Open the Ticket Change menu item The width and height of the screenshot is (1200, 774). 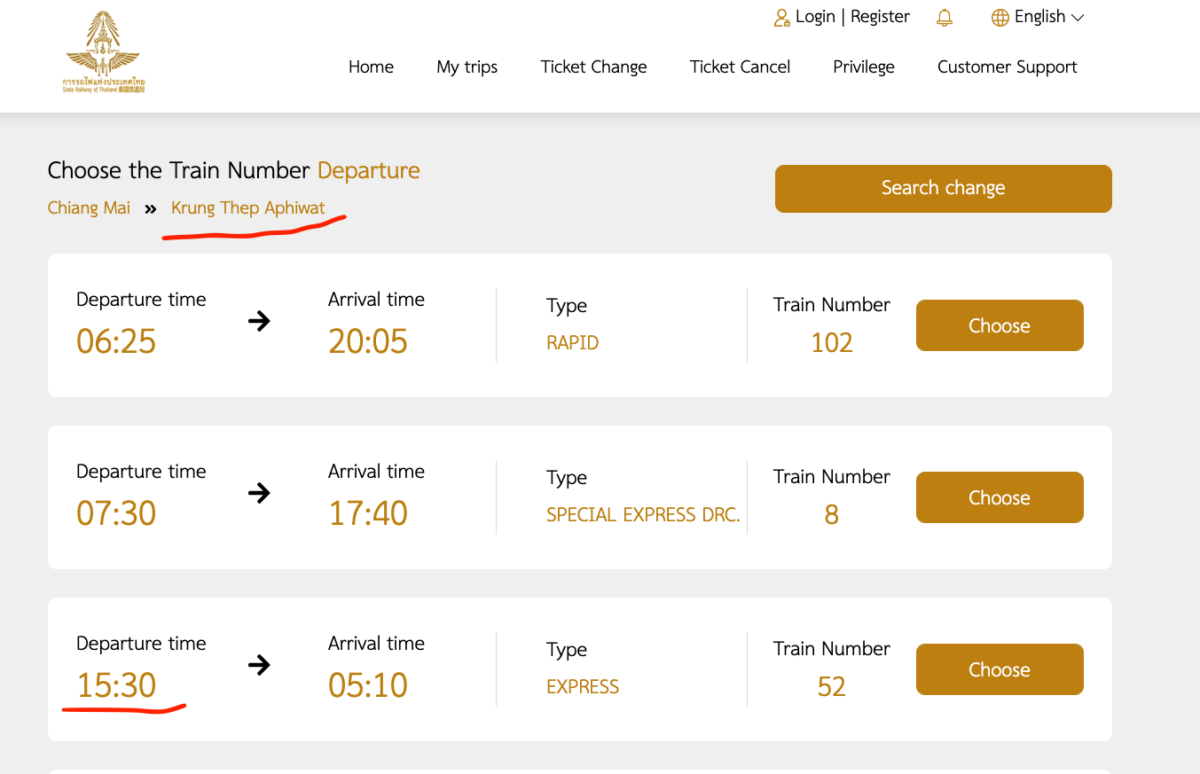point(594,67)
